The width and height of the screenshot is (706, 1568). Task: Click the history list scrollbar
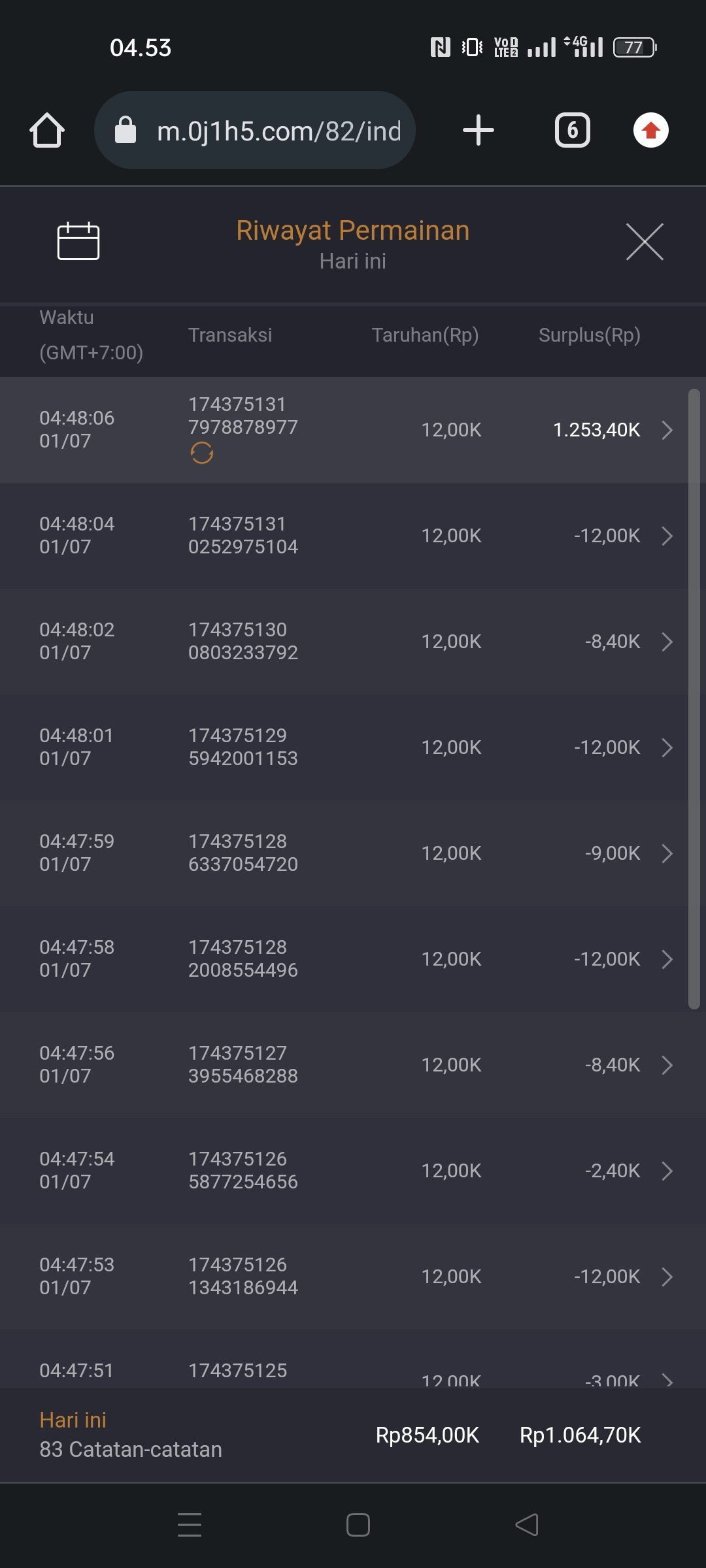(x=694, y=699)
